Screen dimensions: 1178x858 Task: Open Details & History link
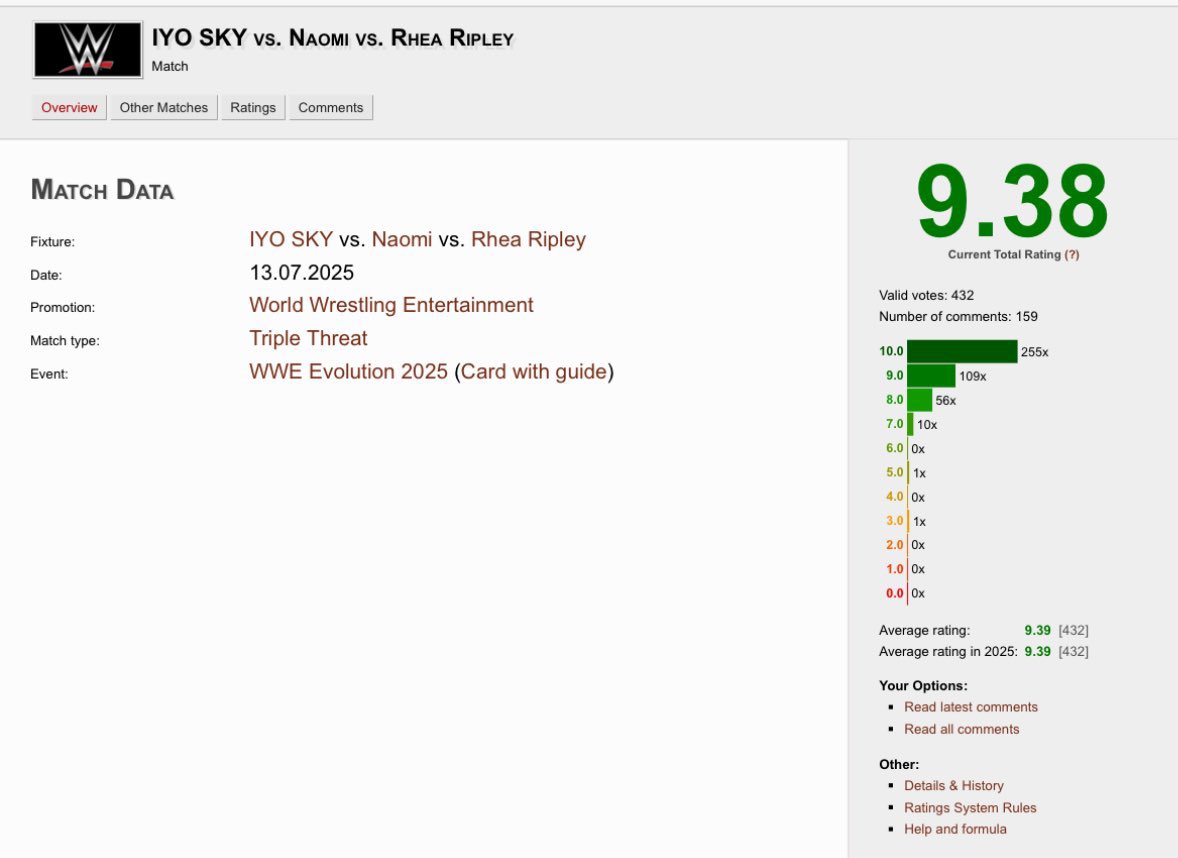954,785
